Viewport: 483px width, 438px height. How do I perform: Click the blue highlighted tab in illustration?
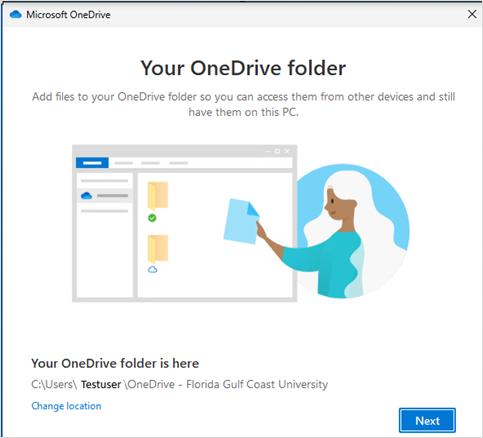(x=92, y=163)
